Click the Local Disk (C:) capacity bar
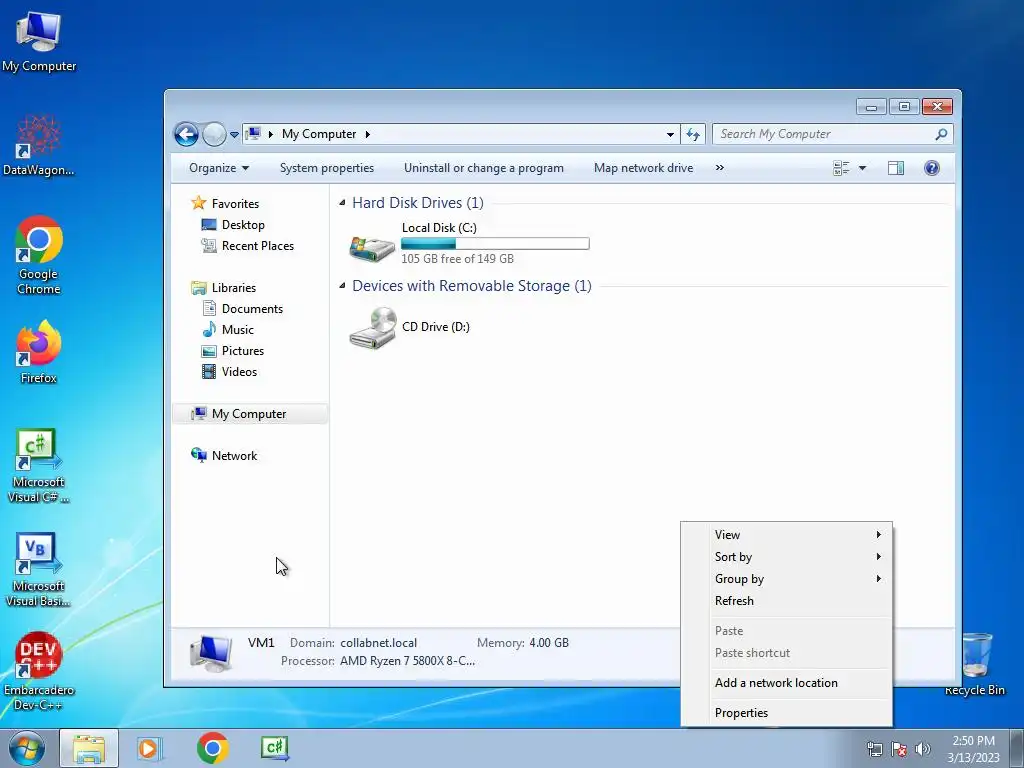This screenshot has height=768, width=1024. [x=495, y=244]
